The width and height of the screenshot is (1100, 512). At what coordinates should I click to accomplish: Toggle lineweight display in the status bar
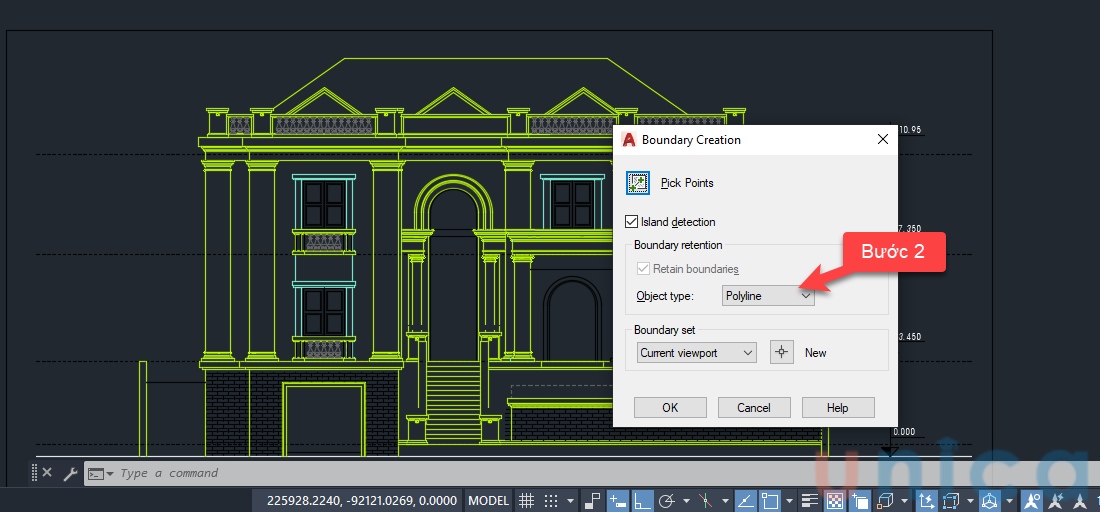click(808, 501)
